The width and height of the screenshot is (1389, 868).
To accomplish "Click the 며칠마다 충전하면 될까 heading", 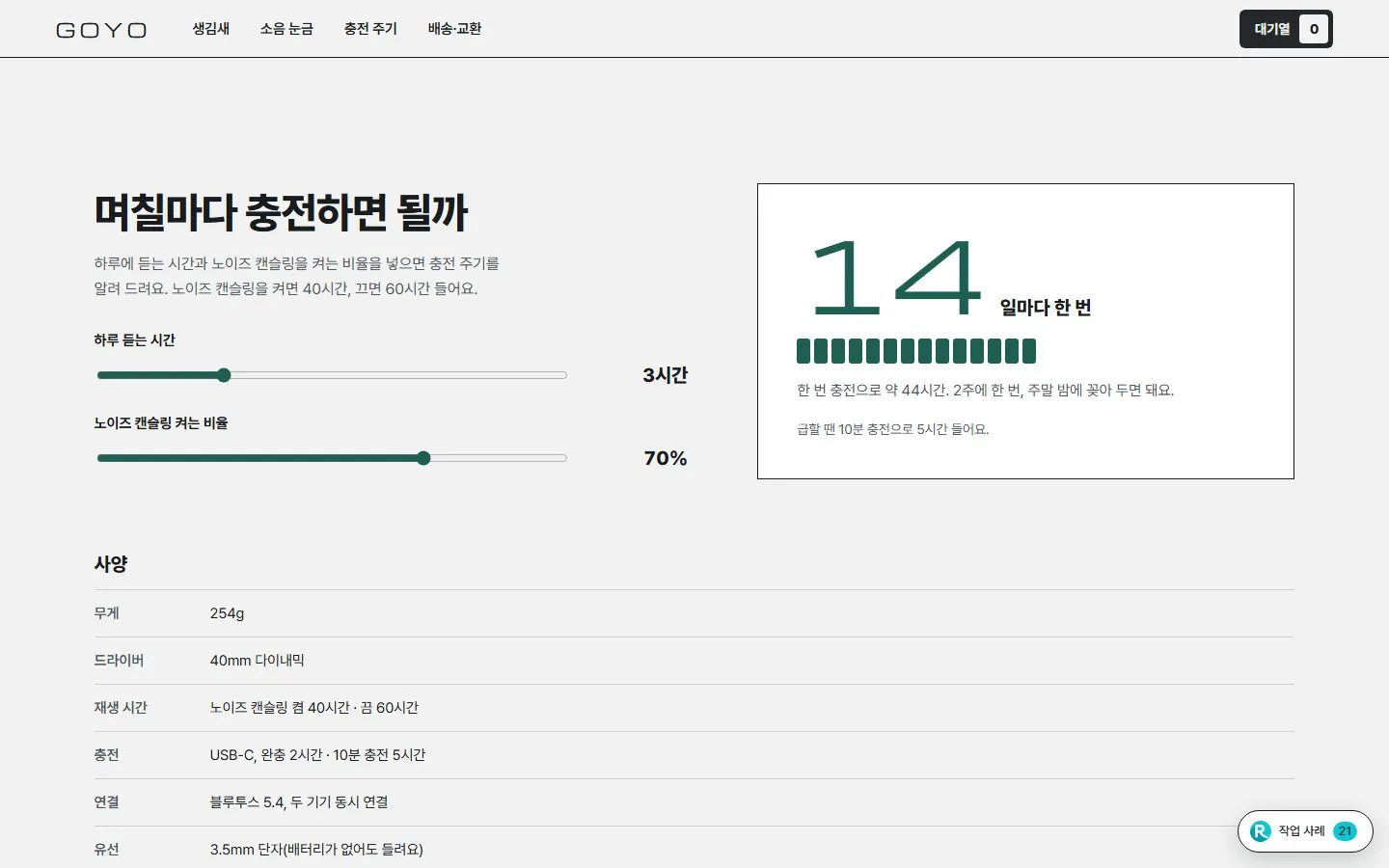I will pyautogui.click(x=281, y=213).
